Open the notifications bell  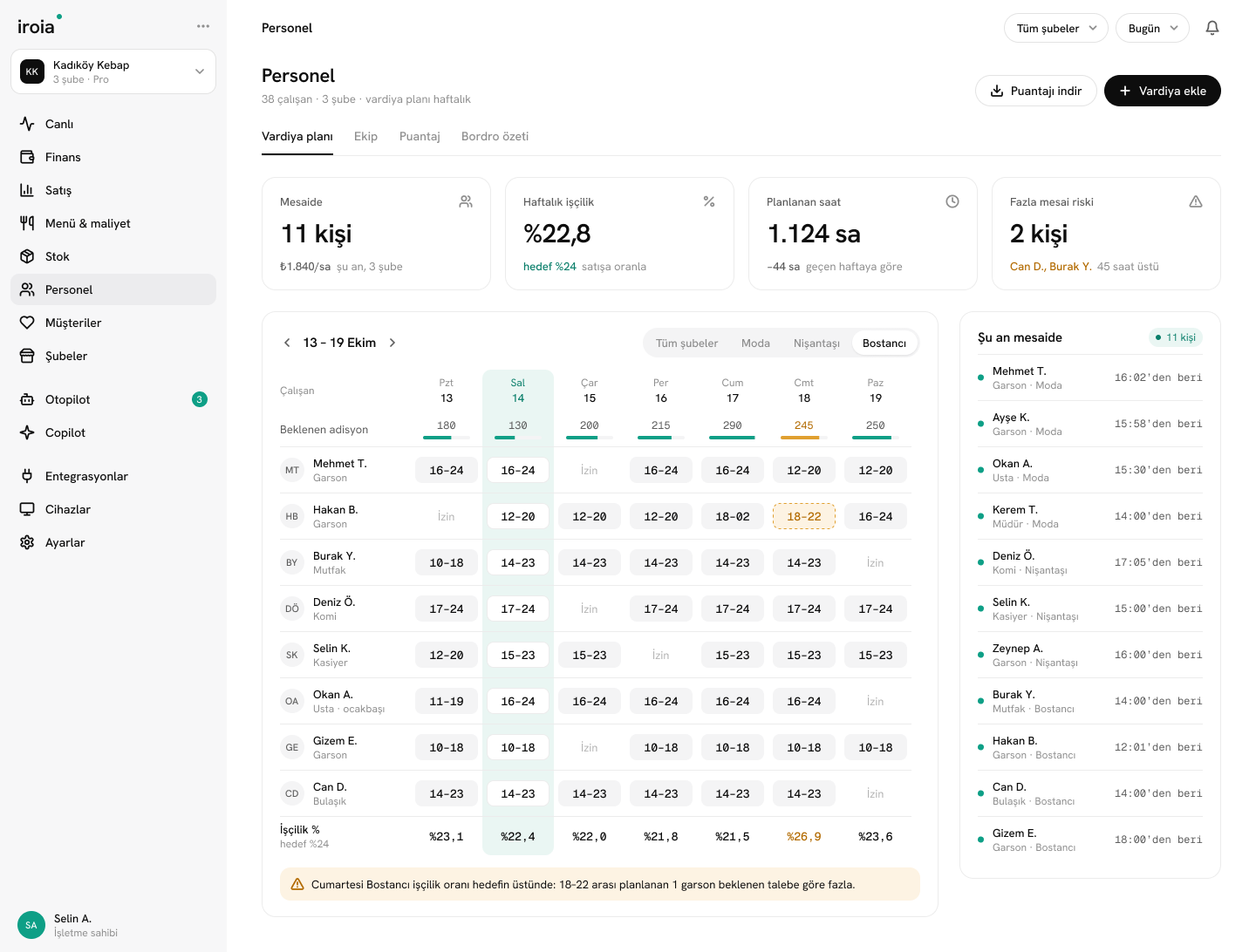coord(1212,28)
